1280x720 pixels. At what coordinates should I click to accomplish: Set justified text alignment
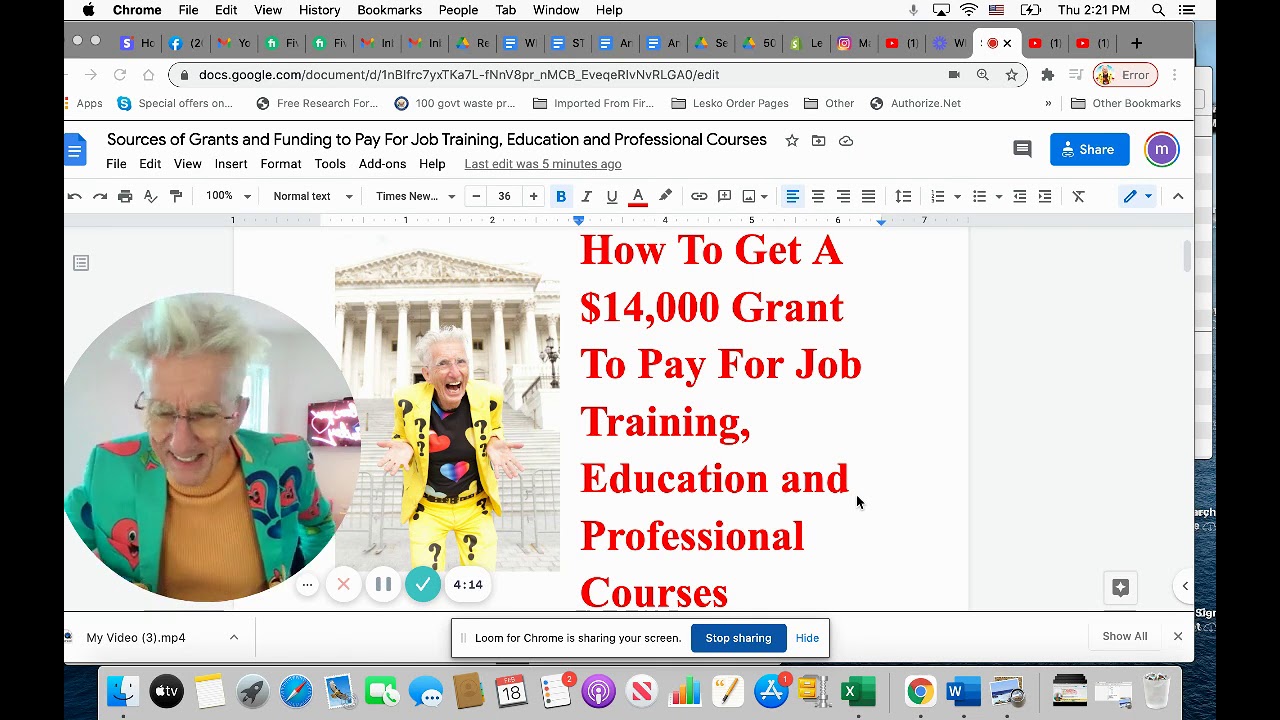click(868, 196)
